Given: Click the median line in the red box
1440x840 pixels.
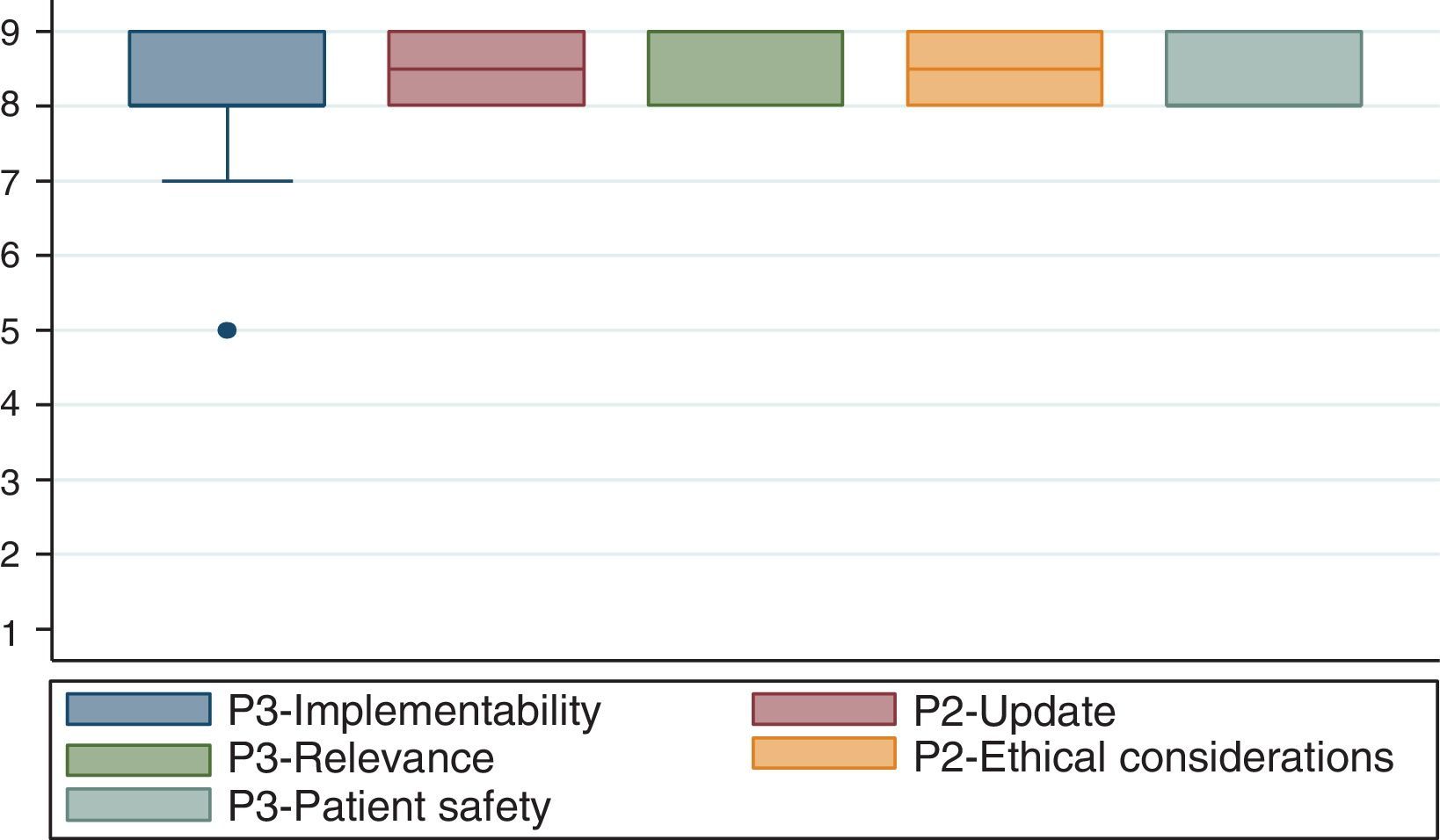Looking at the screenshot, I should (486, 69).
